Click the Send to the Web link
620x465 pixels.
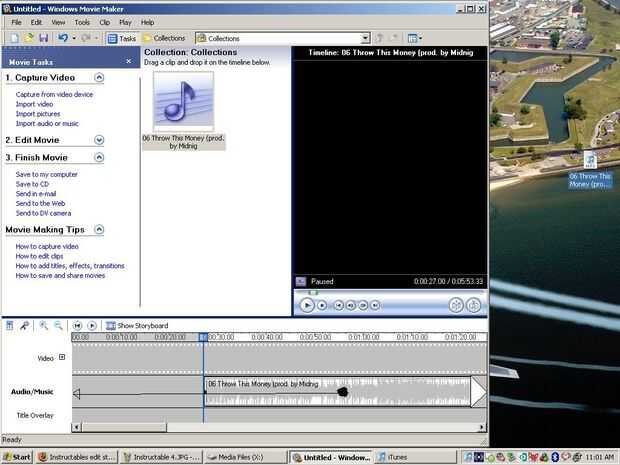[x=40, y=203]
